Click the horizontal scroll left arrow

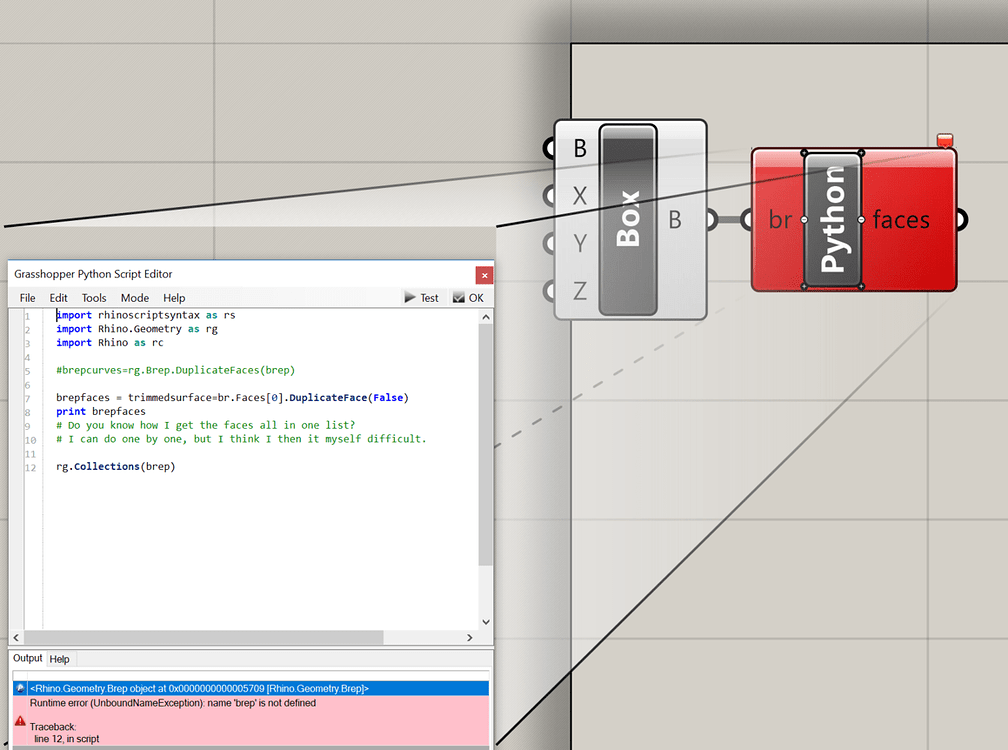pyautogui.click(x=16, y=638)
